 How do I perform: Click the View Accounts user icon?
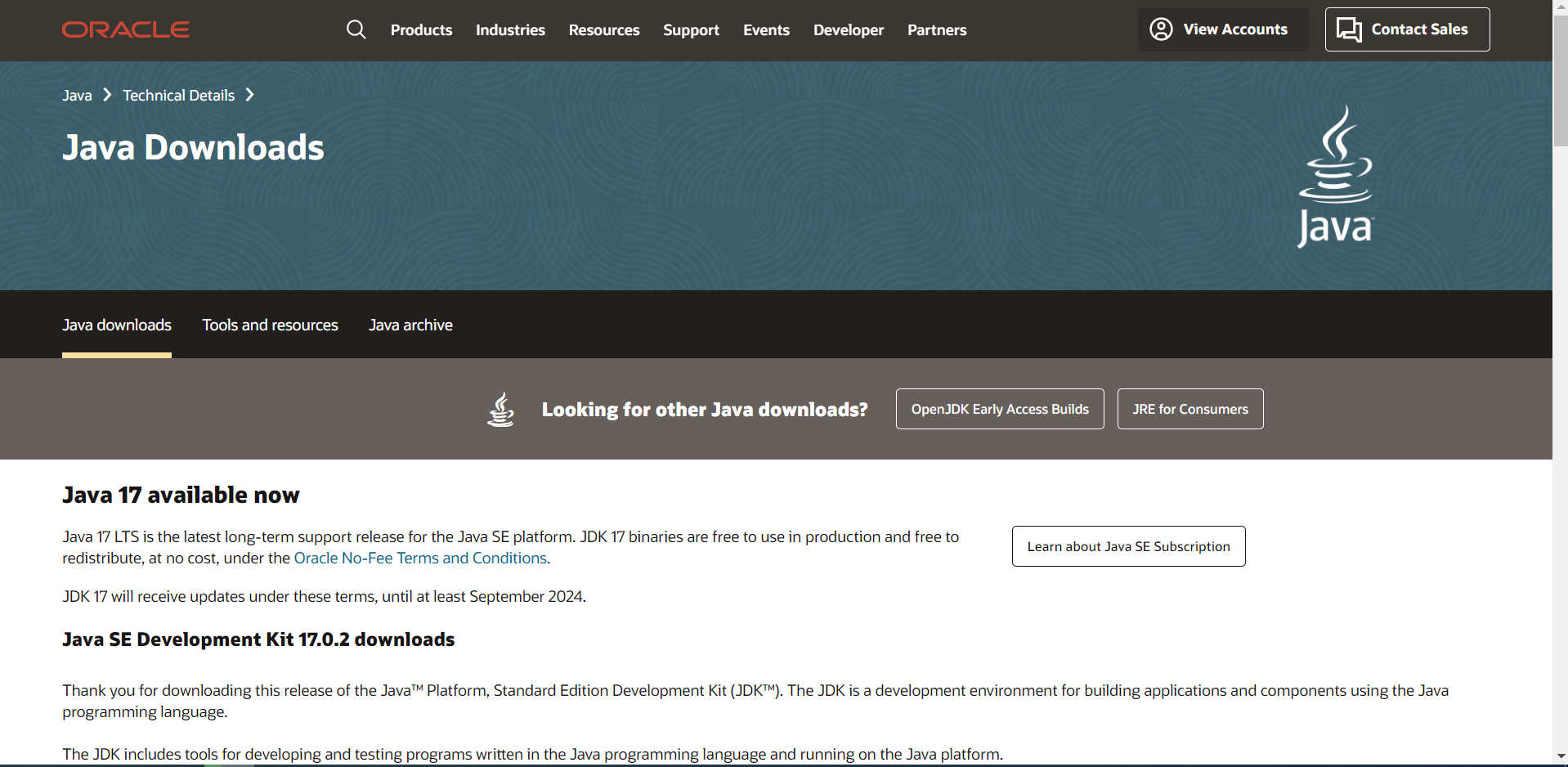1161,29
